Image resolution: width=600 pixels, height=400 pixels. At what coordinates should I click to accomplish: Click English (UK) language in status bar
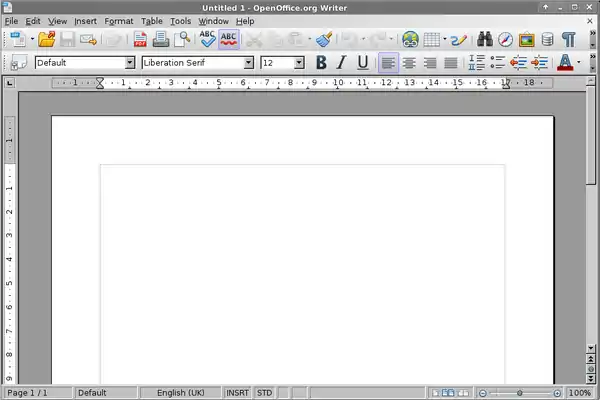(182, 393)
